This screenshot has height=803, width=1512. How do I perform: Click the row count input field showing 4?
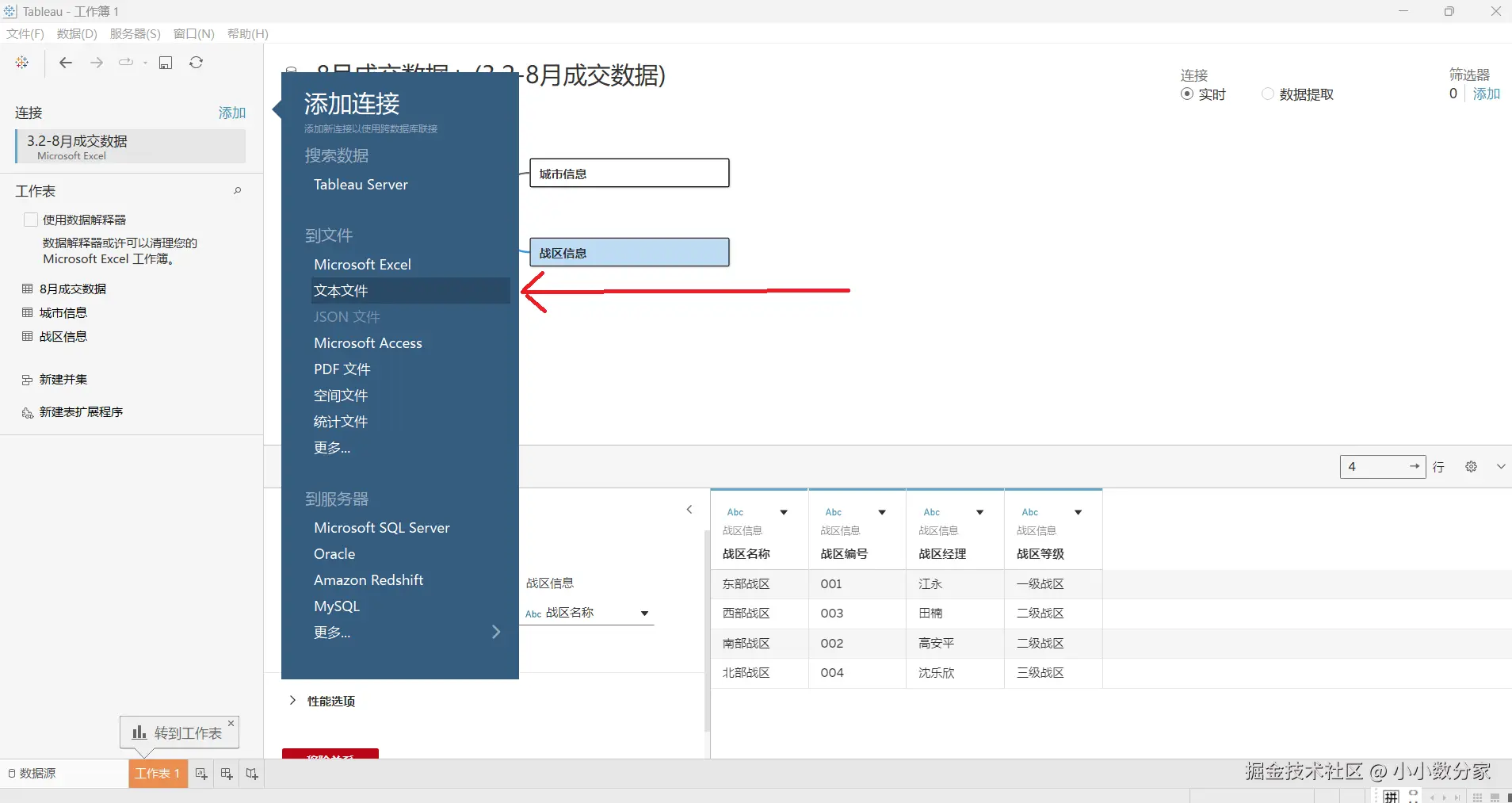pos(1382,467)
